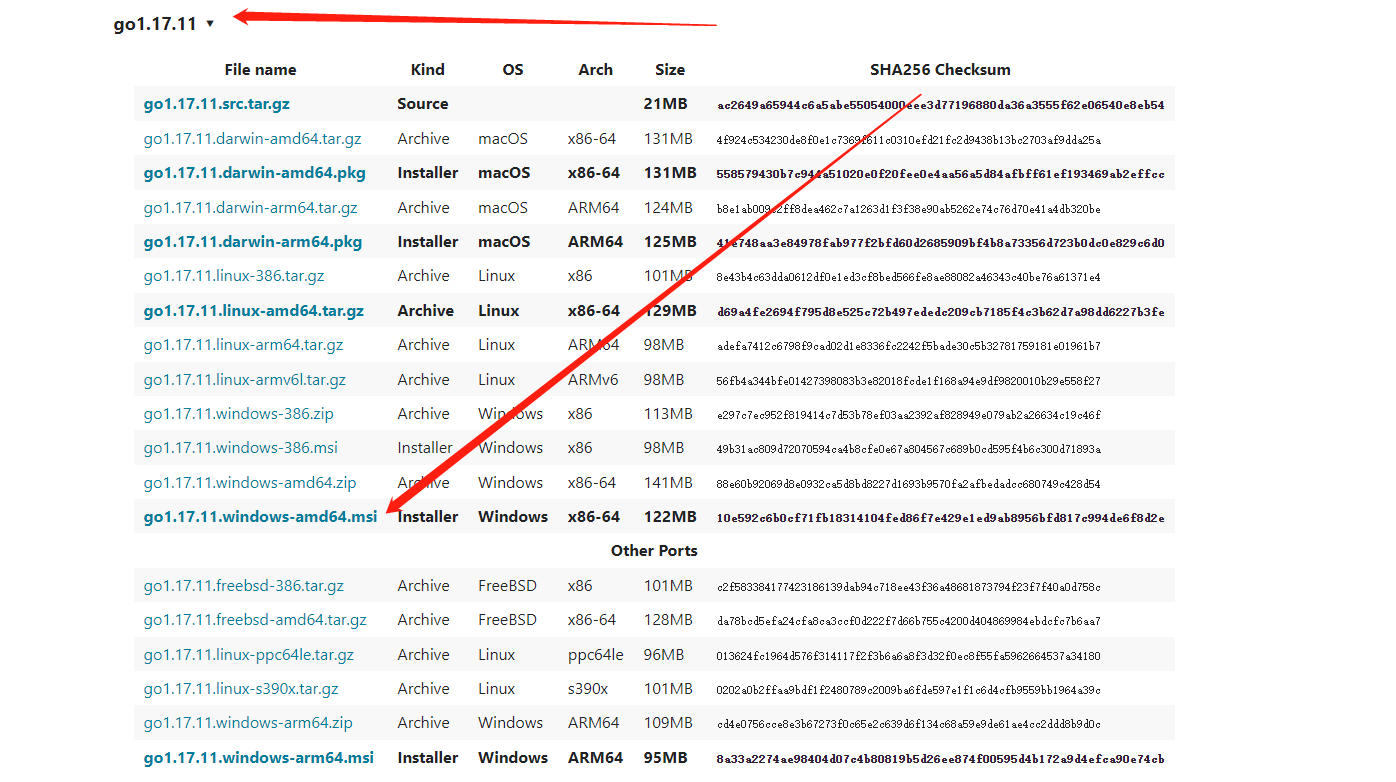Viewport: 1396px width, 782px height.
Task: Download go1.17.11.linux-ppc64le.tar.gz archive
Action: [x=248, y=655]
